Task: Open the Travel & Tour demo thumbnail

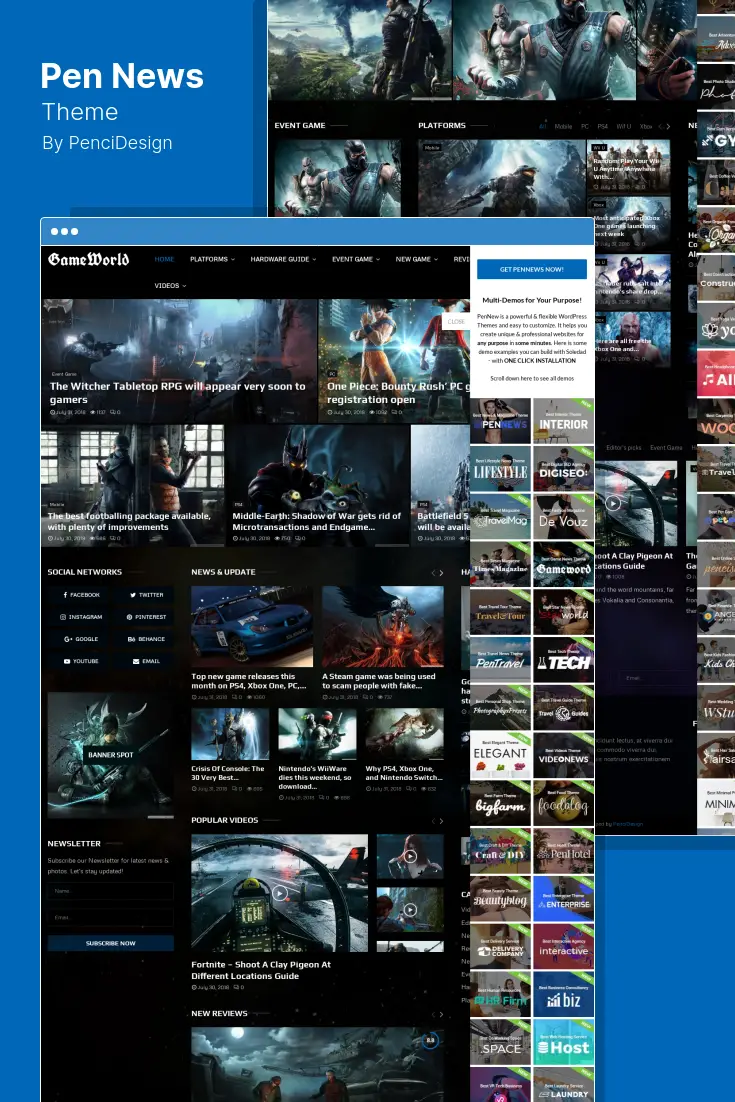Action: [500, 612]
